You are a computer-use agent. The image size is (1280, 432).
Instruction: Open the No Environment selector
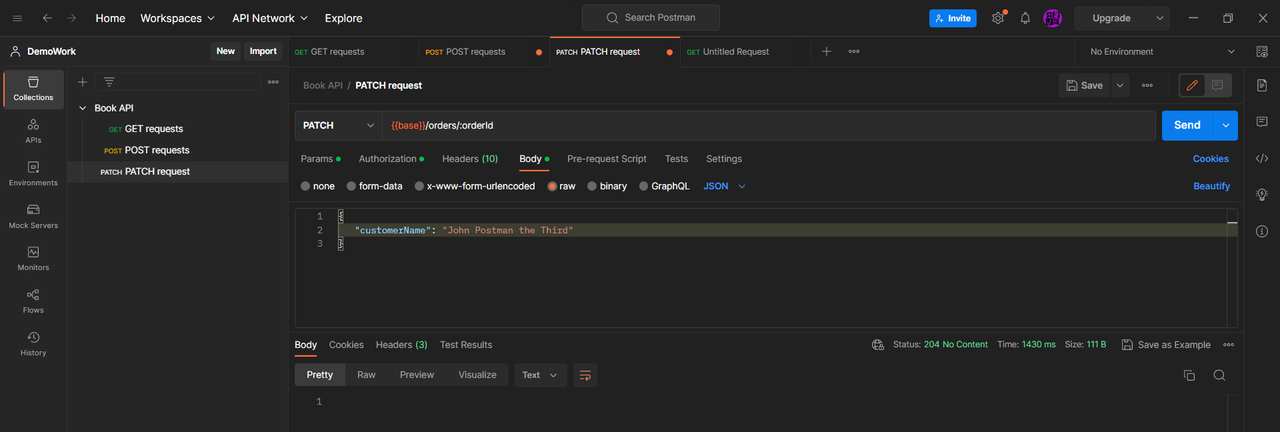click(1162, 51)
